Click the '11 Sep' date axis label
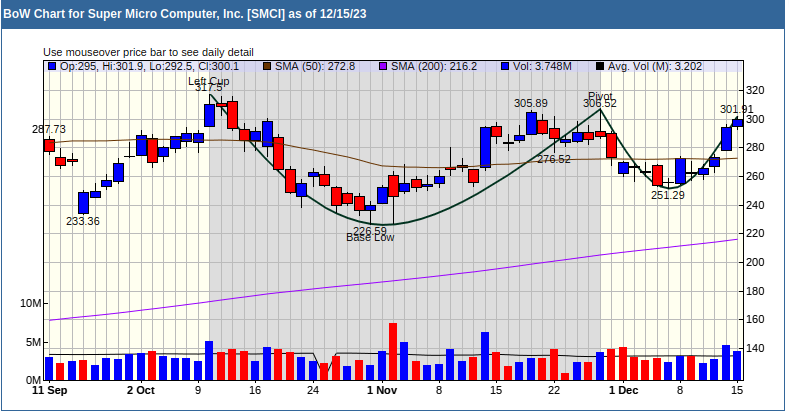Image resolution: width=789 pixels, height=419 pixels. (49, 390)
